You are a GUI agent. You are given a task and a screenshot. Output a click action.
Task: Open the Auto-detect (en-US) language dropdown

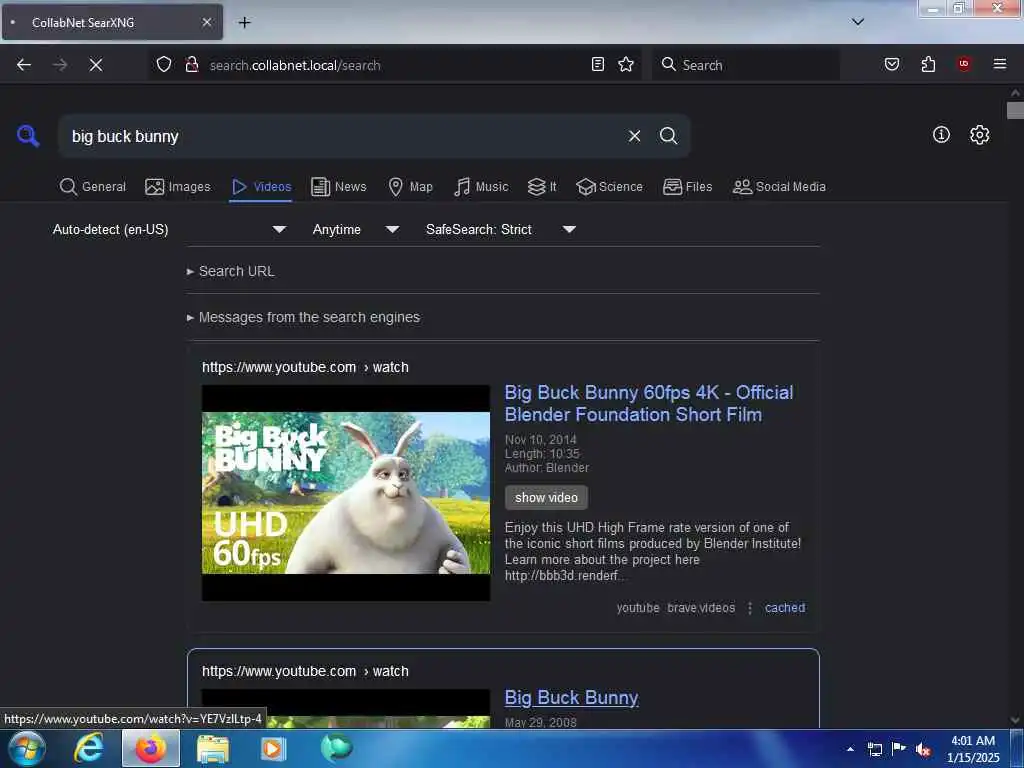(169, 229)
